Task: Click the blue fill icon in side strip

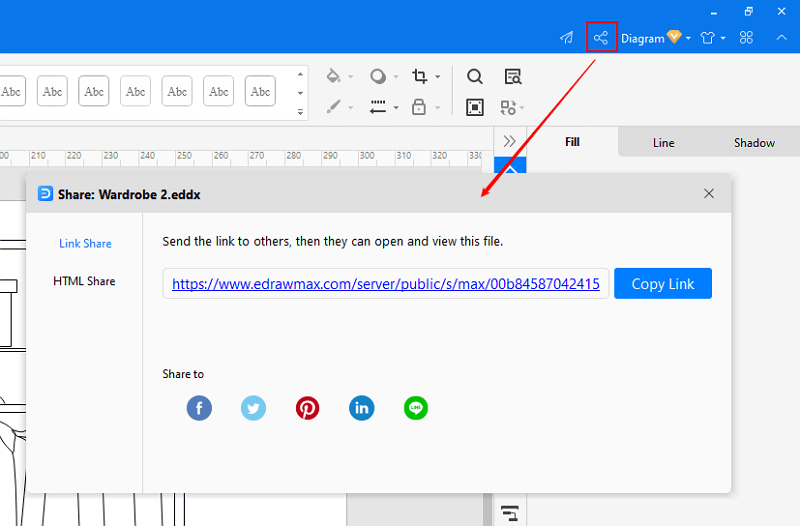Action: (x=510, y=165)
